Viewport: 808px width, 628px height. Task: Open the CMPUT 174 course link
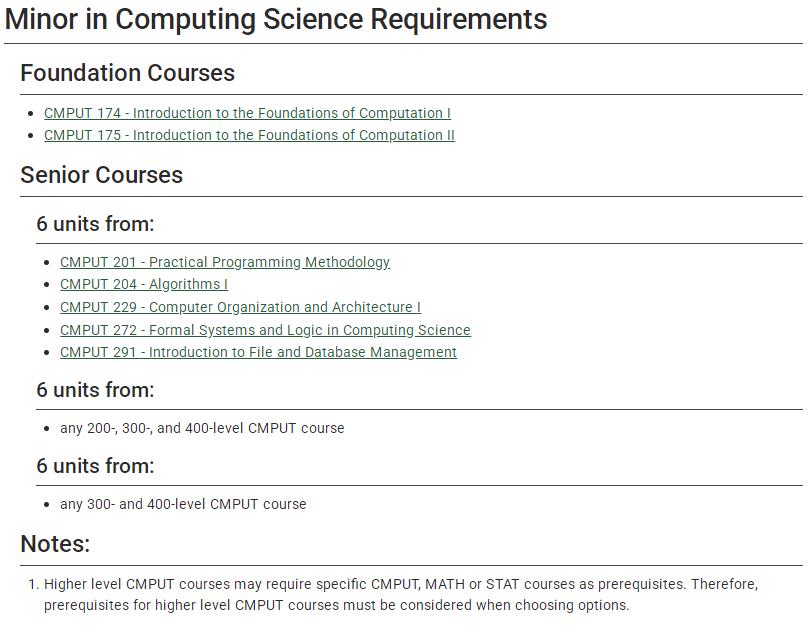(247, 113)
